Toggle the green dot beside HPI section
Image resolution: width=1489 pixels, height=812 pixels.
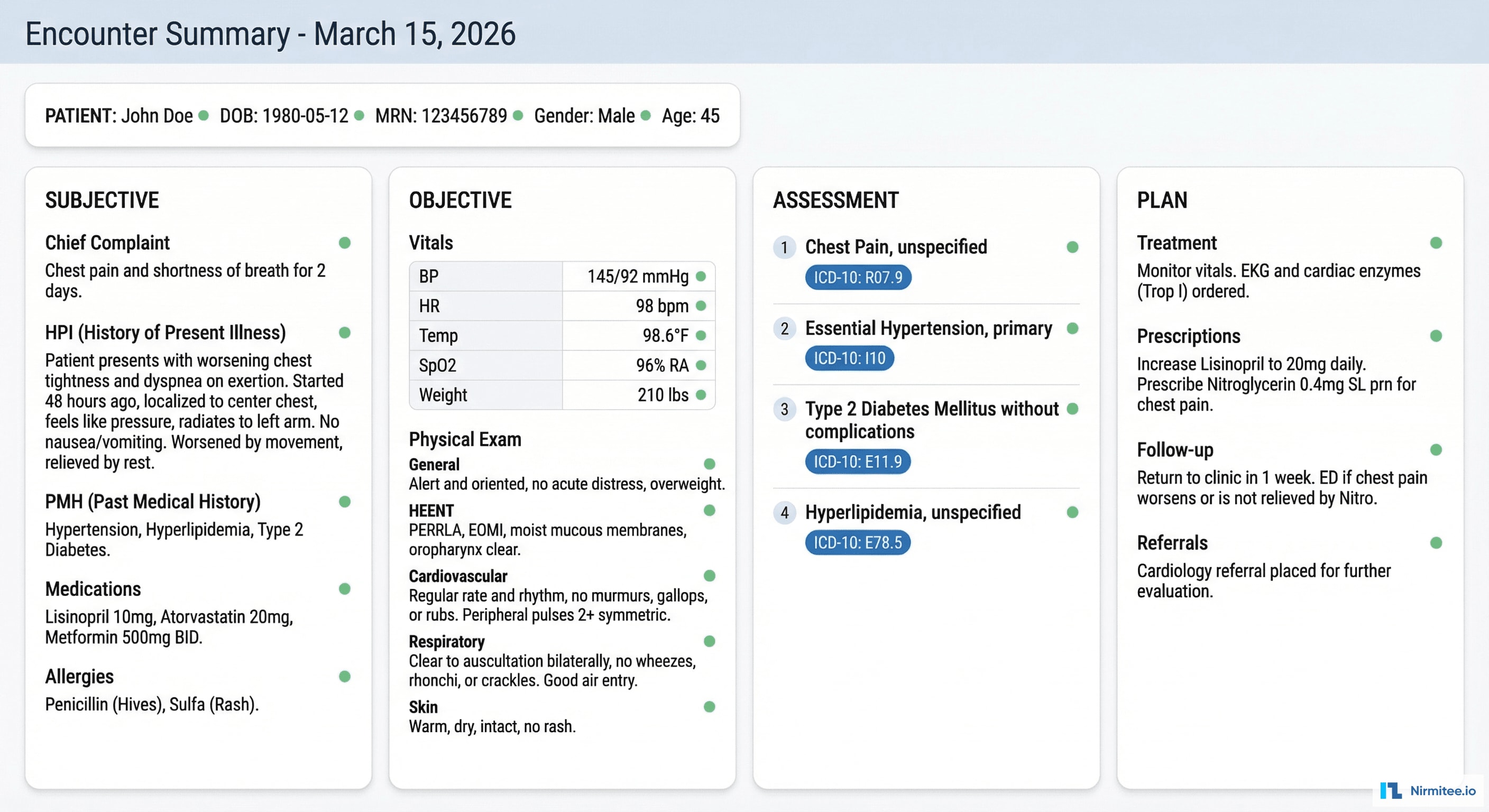(x=345, y=333)
